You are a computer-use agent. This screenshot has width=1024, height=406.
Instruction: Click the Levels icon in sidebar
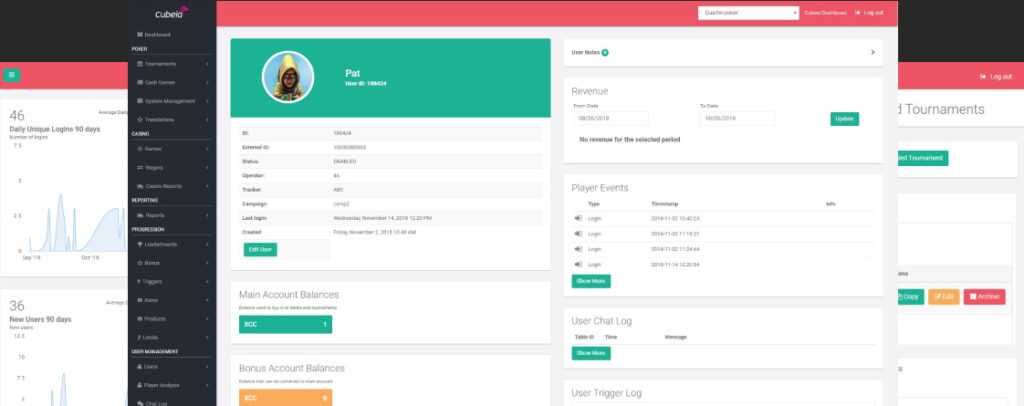point(140,337)
